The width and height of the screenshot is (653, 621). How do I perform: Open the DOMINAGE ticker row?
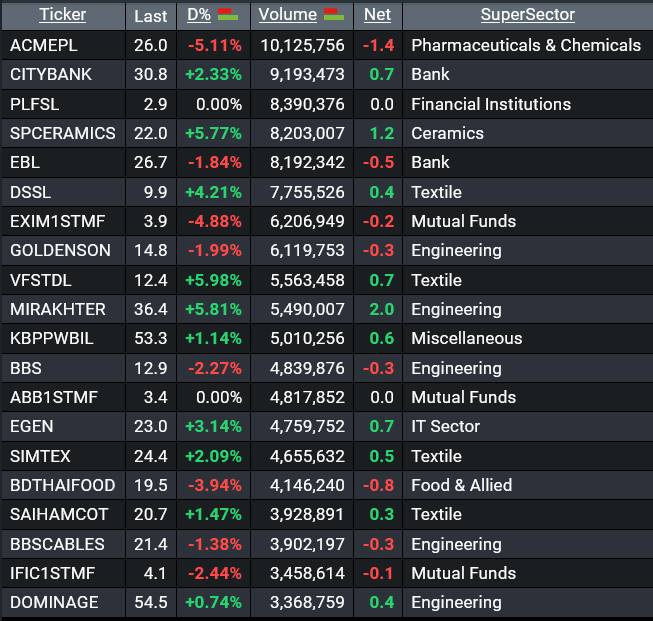coord(54,602)
